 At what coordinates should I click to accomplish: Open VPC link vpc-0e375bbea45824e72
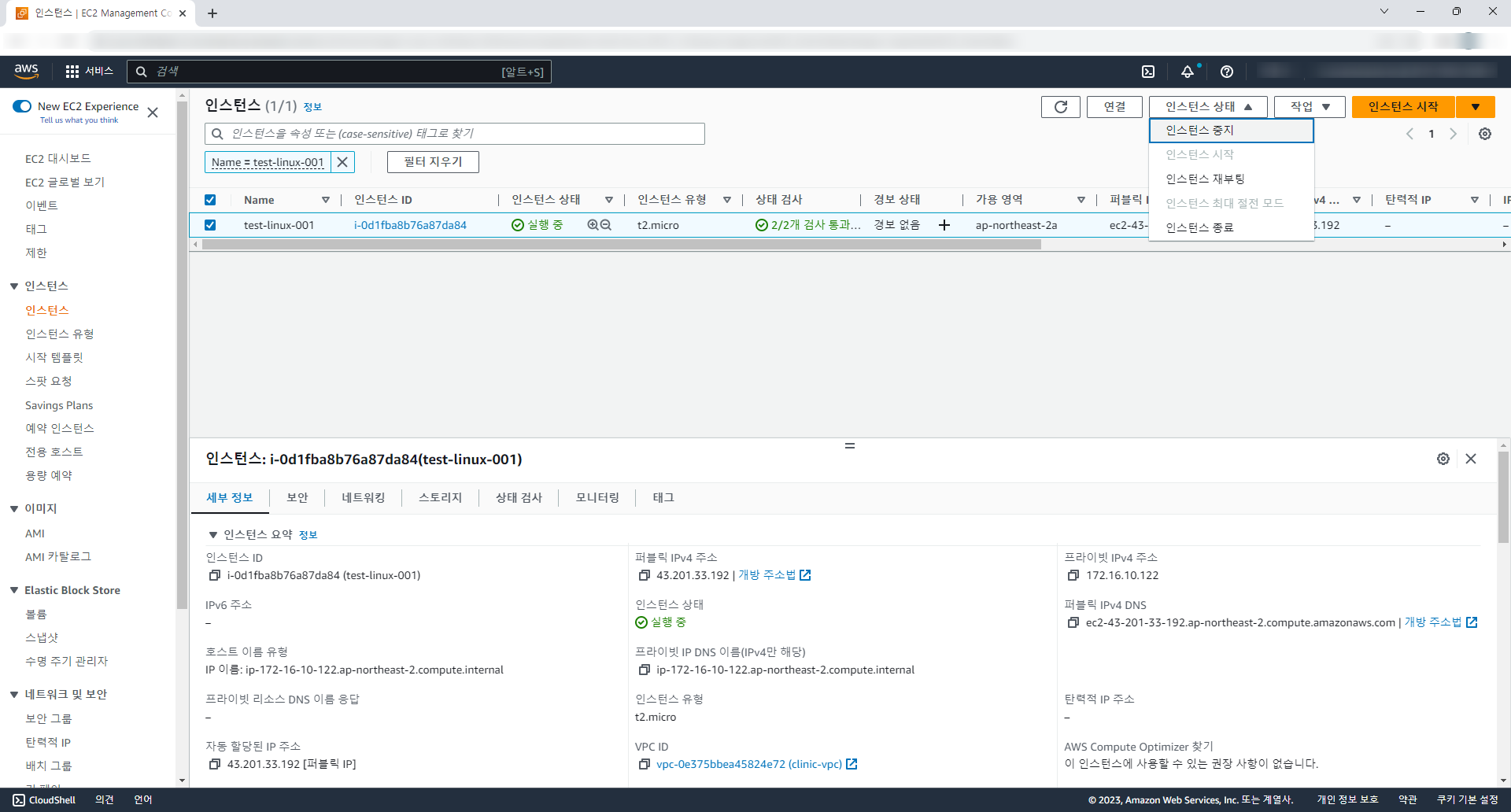pyautogui.click(x=749, y=764)
